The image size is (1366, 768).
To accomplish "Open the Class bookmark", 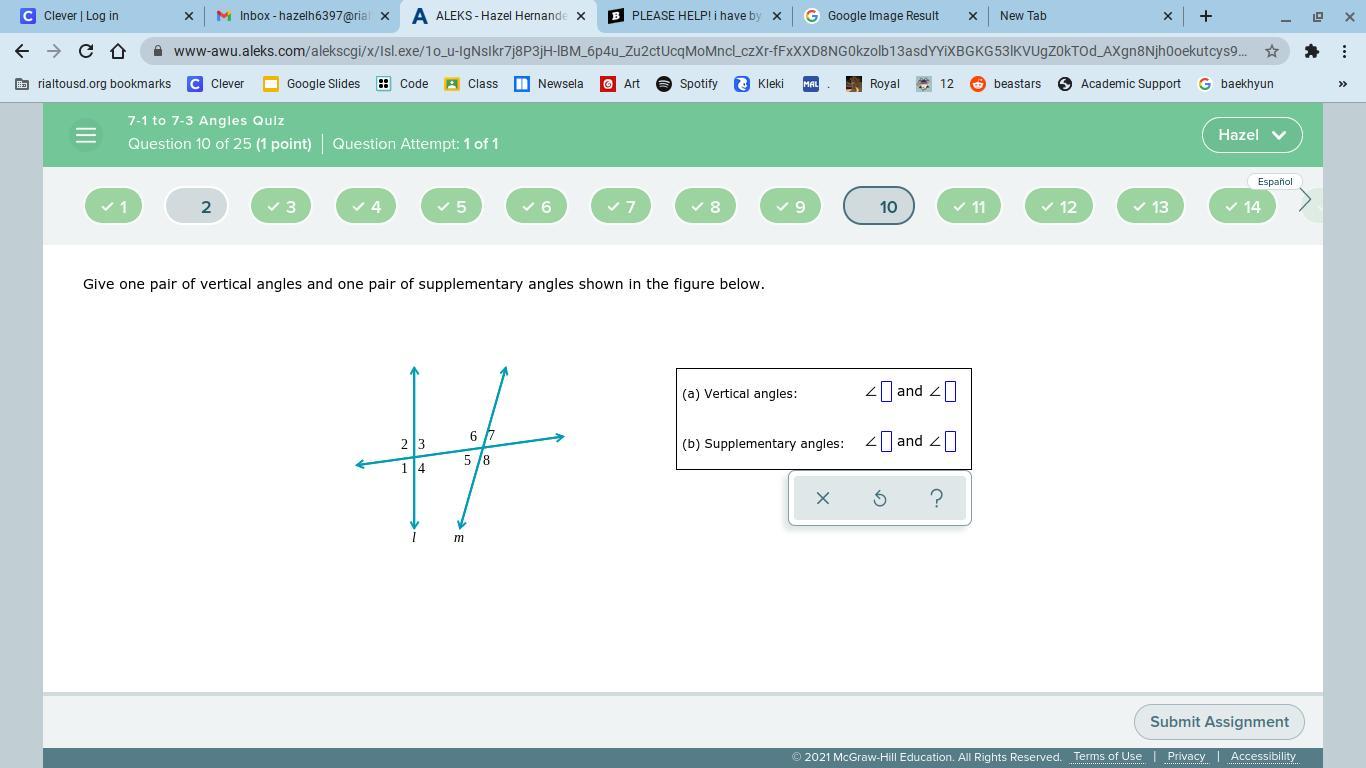I will coord(471,84).
